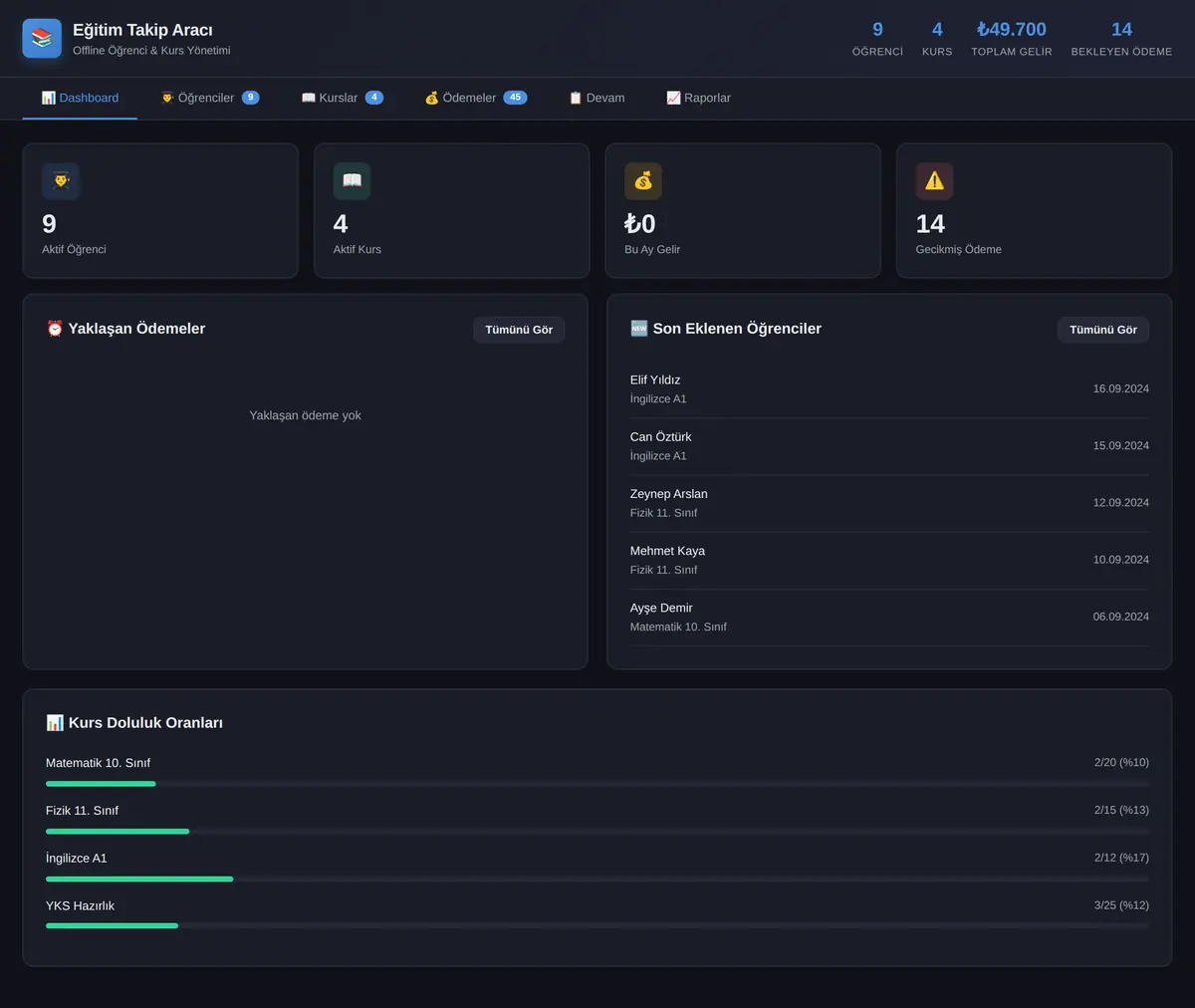Select the Can Öztürk student row
This screenshot has width=1195, height=1008.
click(889, 446)
